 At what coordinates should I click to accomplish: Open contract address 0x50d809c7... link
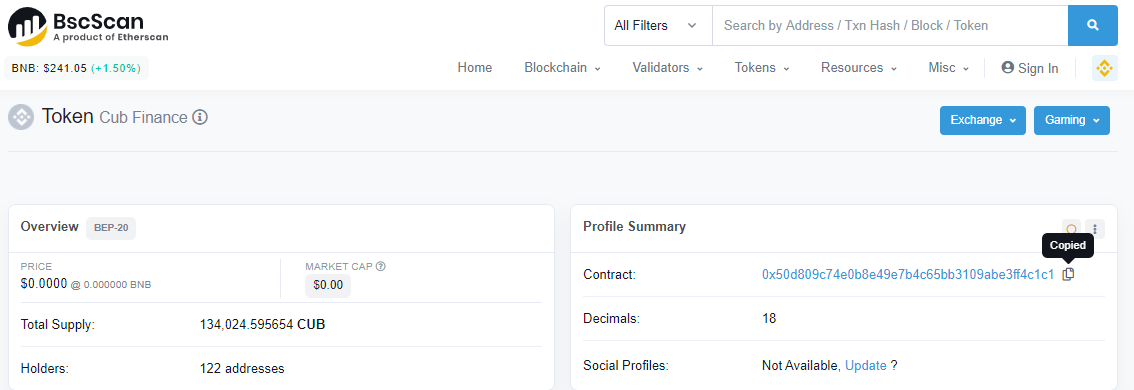coord(908,274)
